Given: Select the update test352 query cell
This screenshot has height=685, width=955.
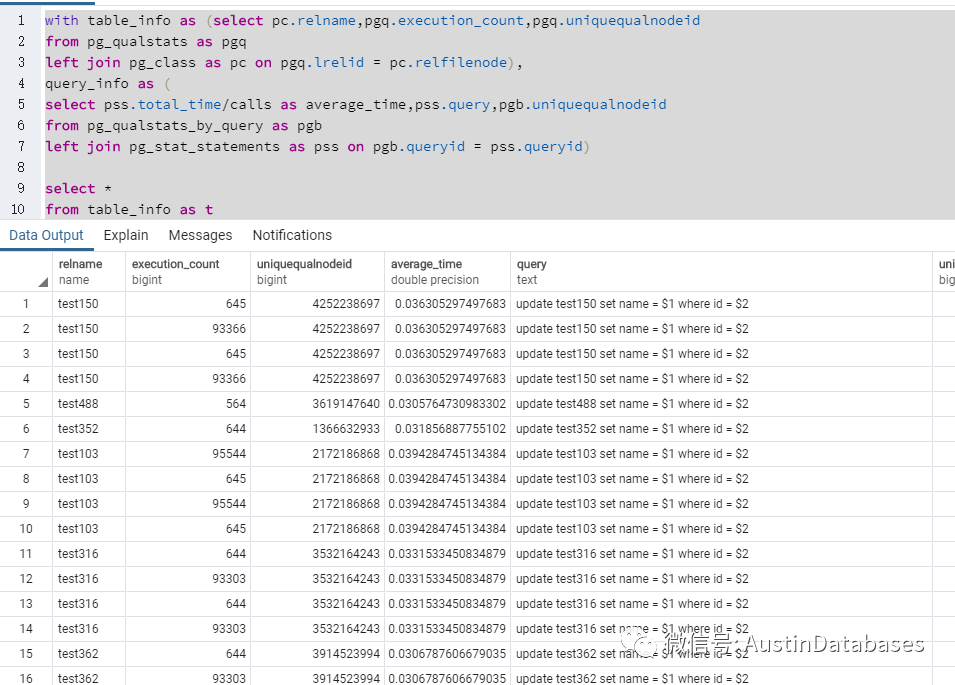Looking at the screenshot, I should pyautogui.click(x=632, y=429).
